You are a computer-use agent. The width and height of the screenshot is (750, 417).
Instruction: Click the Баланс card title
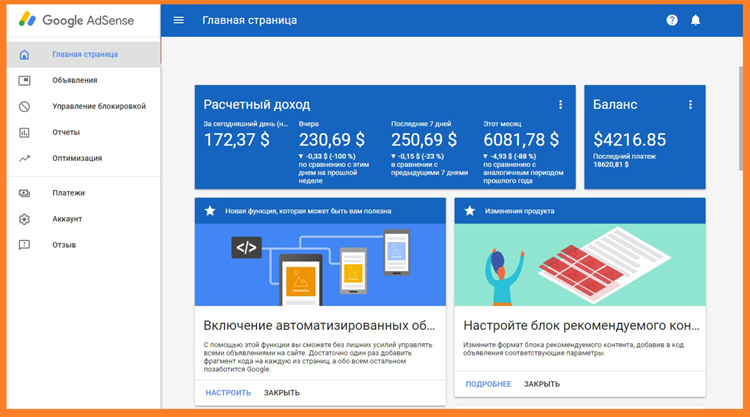tap(615, 104)
